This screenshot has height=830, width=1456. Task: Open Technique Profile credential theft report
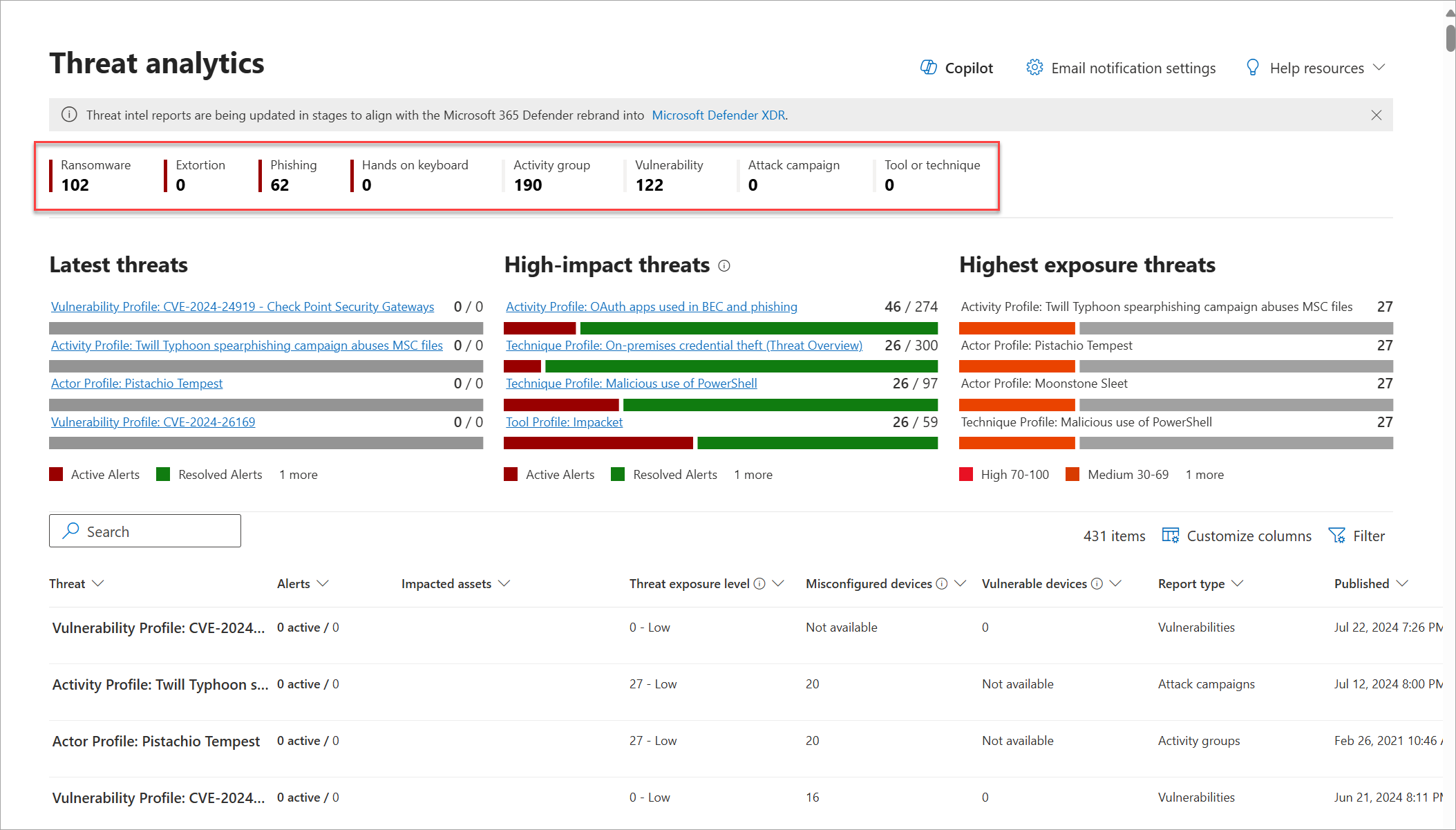[685, 344]
